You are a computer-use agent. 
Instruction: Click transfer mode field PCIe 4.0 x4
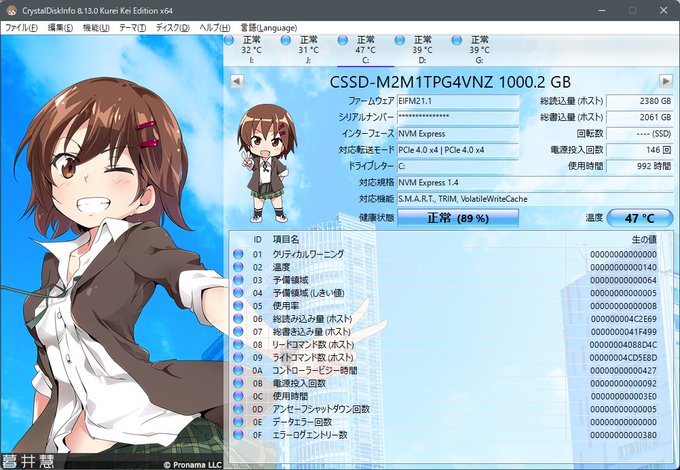[458, 150]
